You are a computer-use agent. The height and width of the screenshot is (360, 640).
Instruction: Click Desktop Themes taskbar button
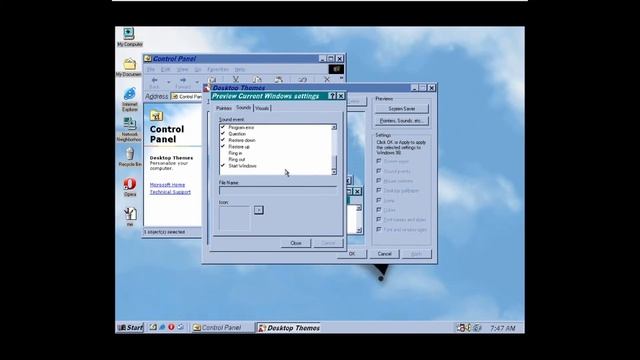point(289,328)
